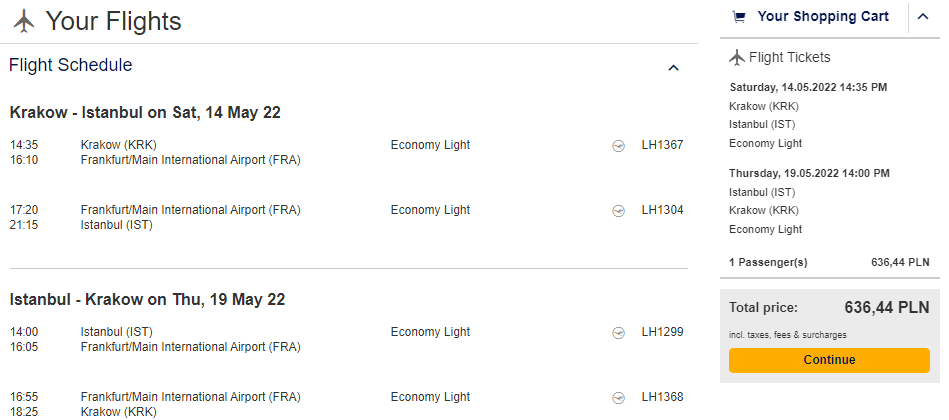The width and height of the screenshot is (949, 420).
Task: Click the Krakow - Istanbul on Sat heading
Action: tap(145, 113)
